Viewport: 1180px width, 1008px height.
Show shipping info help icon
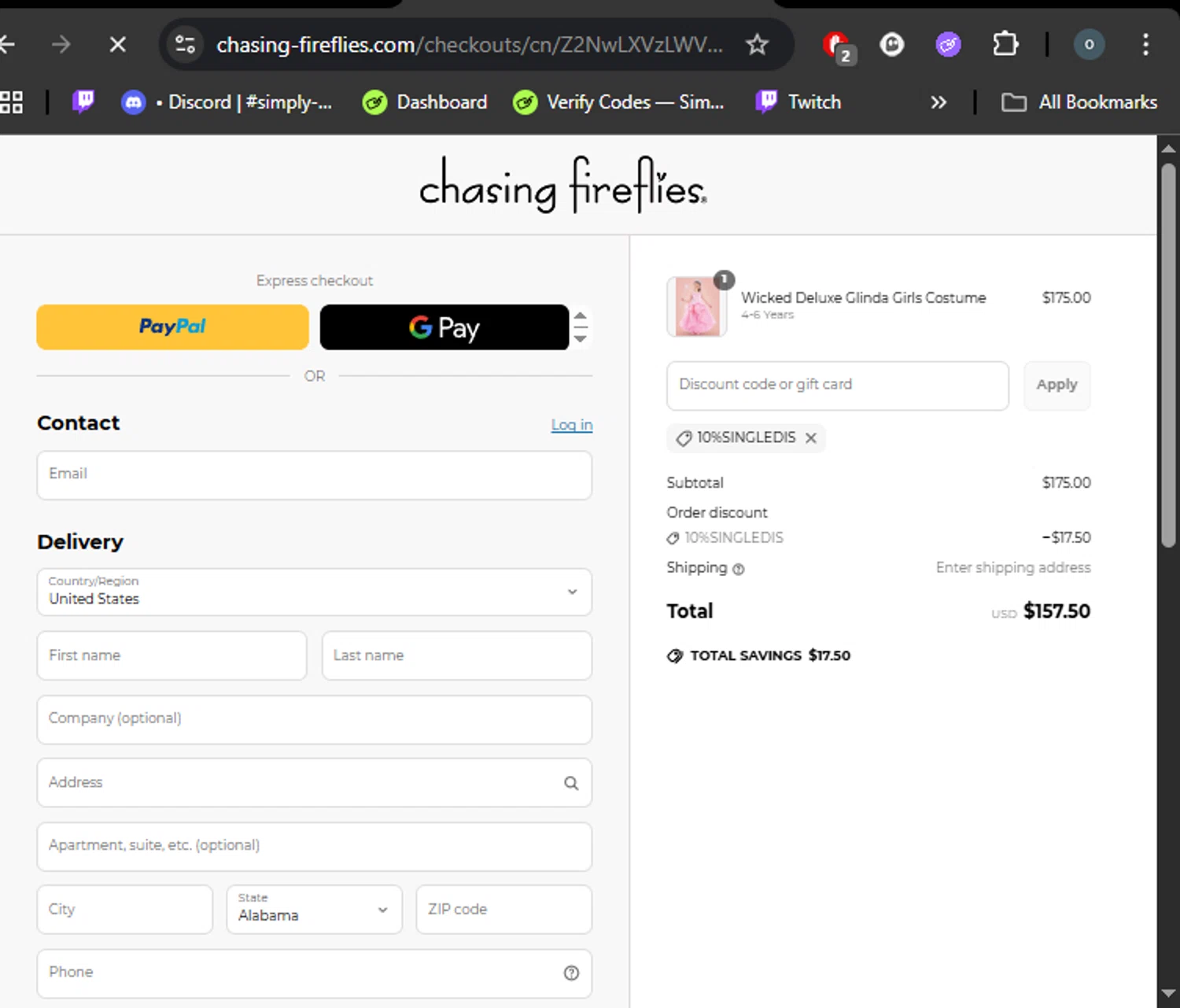(738, 569)
